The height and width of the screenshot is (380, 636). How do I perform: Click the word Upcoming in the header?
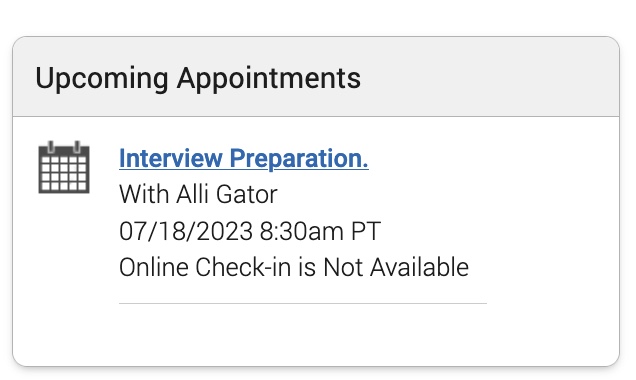click(102, 79)
